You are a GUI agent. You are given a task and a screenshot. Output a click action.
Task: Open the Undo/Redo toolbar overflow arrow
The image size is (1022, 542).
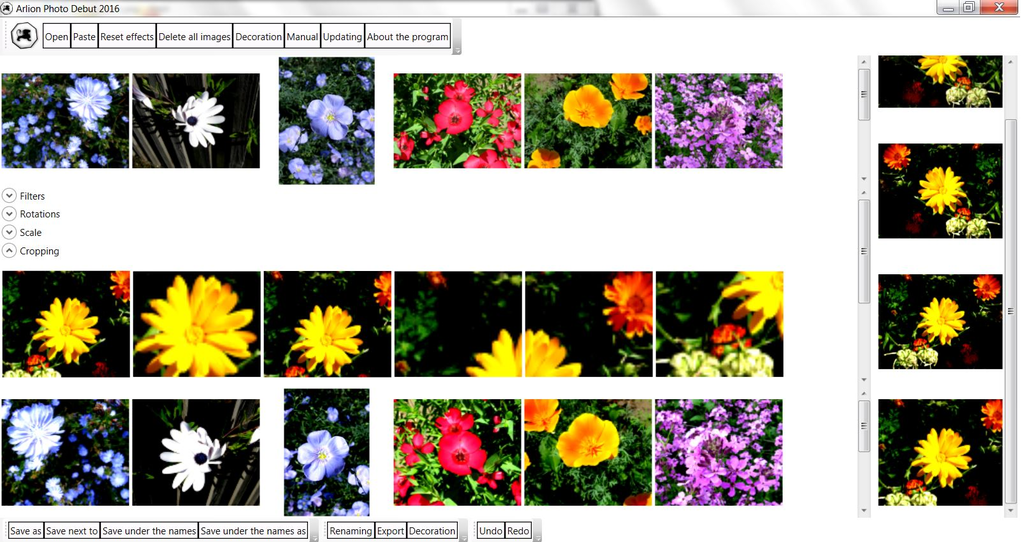pyautogui.click(x=537, y=538)
